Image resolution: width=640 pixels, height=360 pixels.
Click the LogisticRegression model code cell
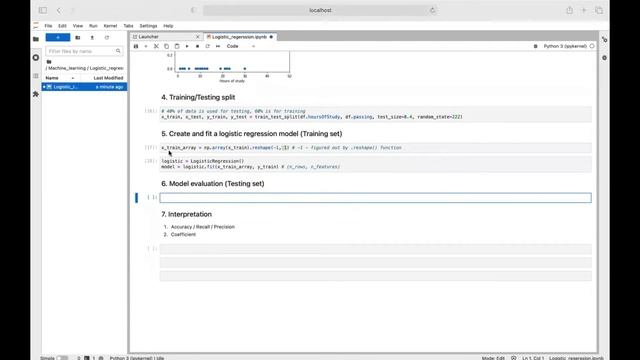click(376, 164)
